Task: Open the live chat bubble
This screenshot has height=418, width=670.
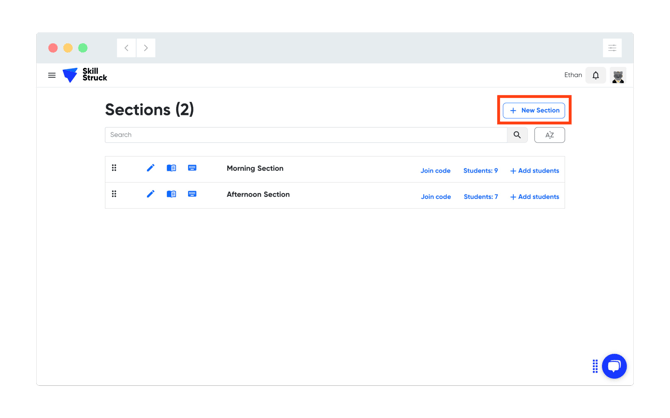Action: tap(614, 366)
